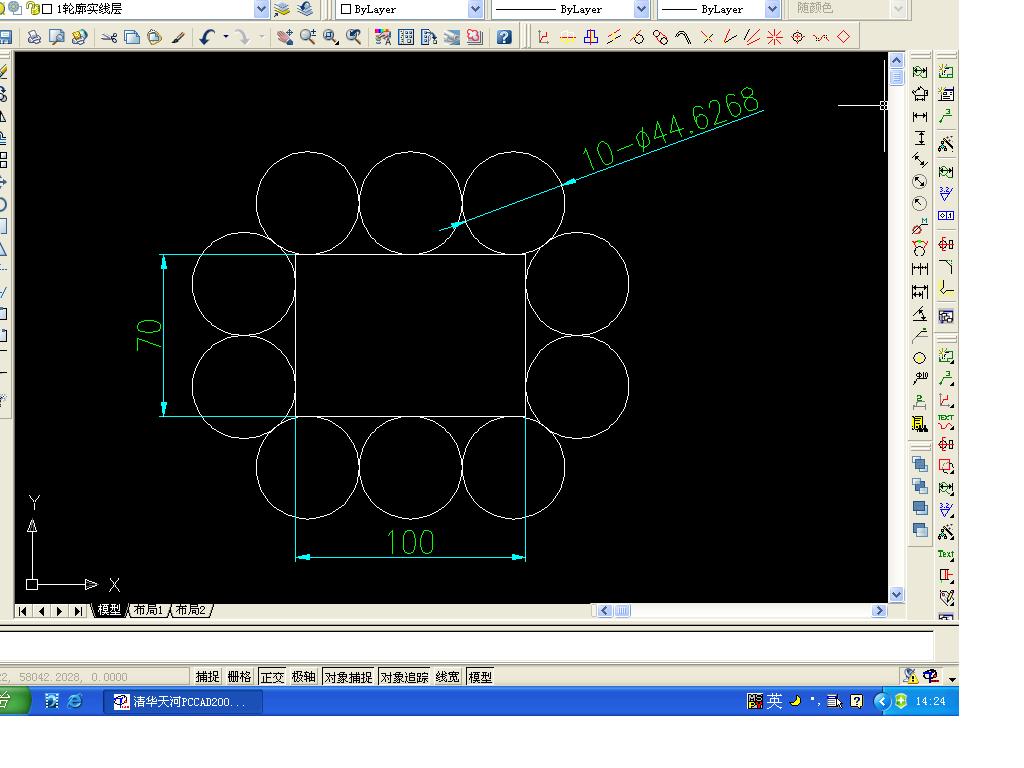Image resolution: width=1024 pixels, height=768 pixels.
Task: Open the linetype ByLayer dropdown
Action: 641,9
